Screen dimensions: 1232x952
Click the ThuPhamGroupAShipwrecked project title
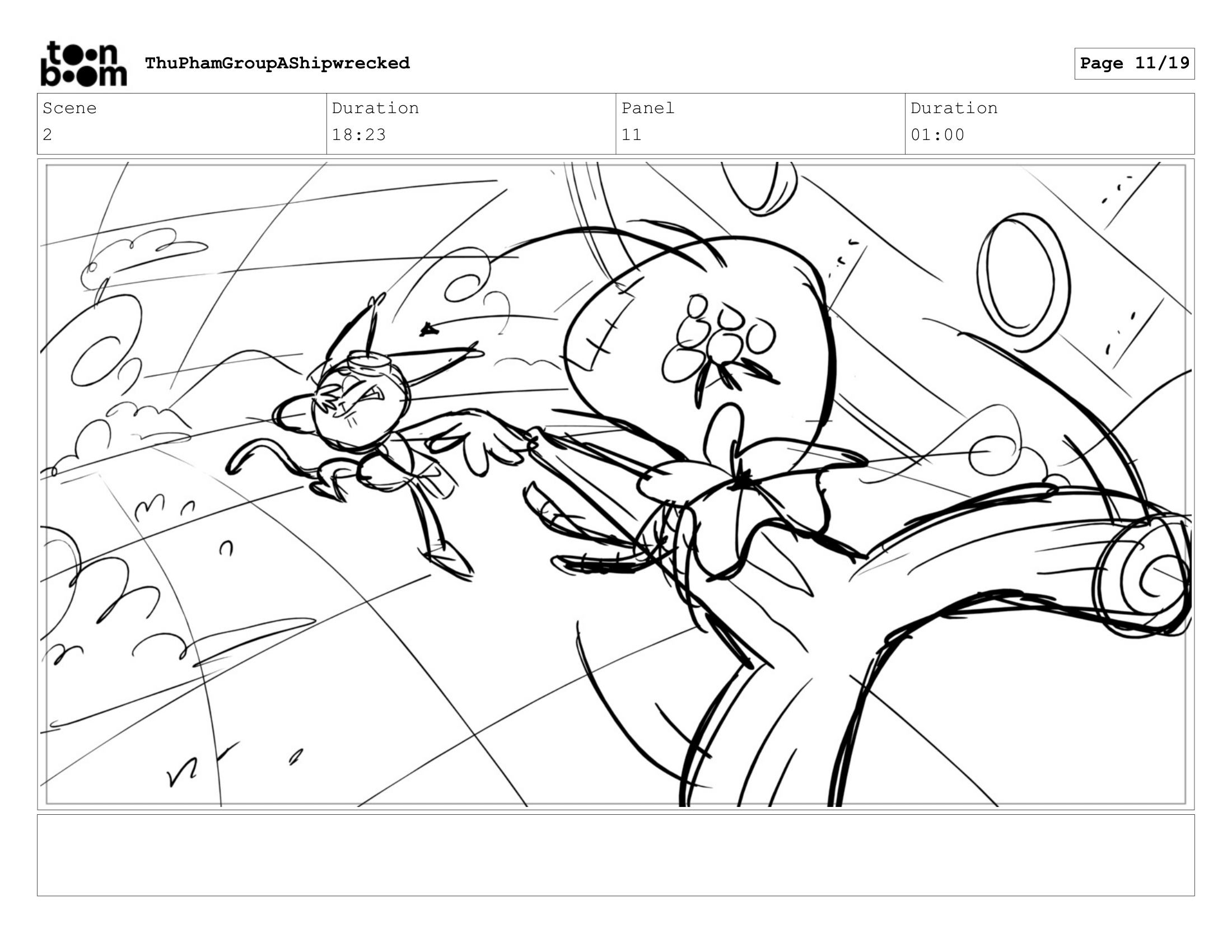click(277, 63)
